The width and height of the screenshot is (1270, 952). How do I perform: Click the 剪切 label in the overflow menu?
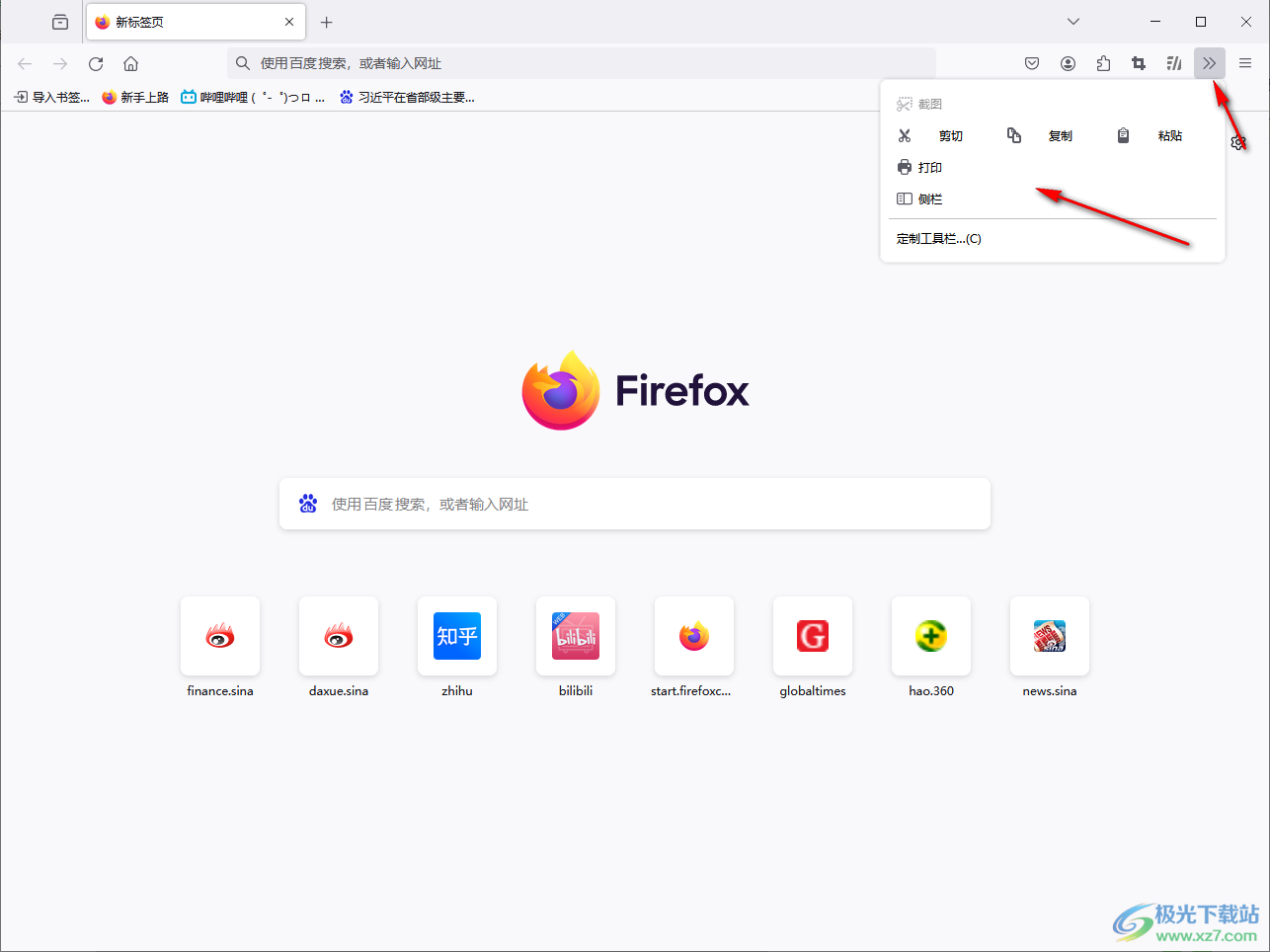(951, 135)
